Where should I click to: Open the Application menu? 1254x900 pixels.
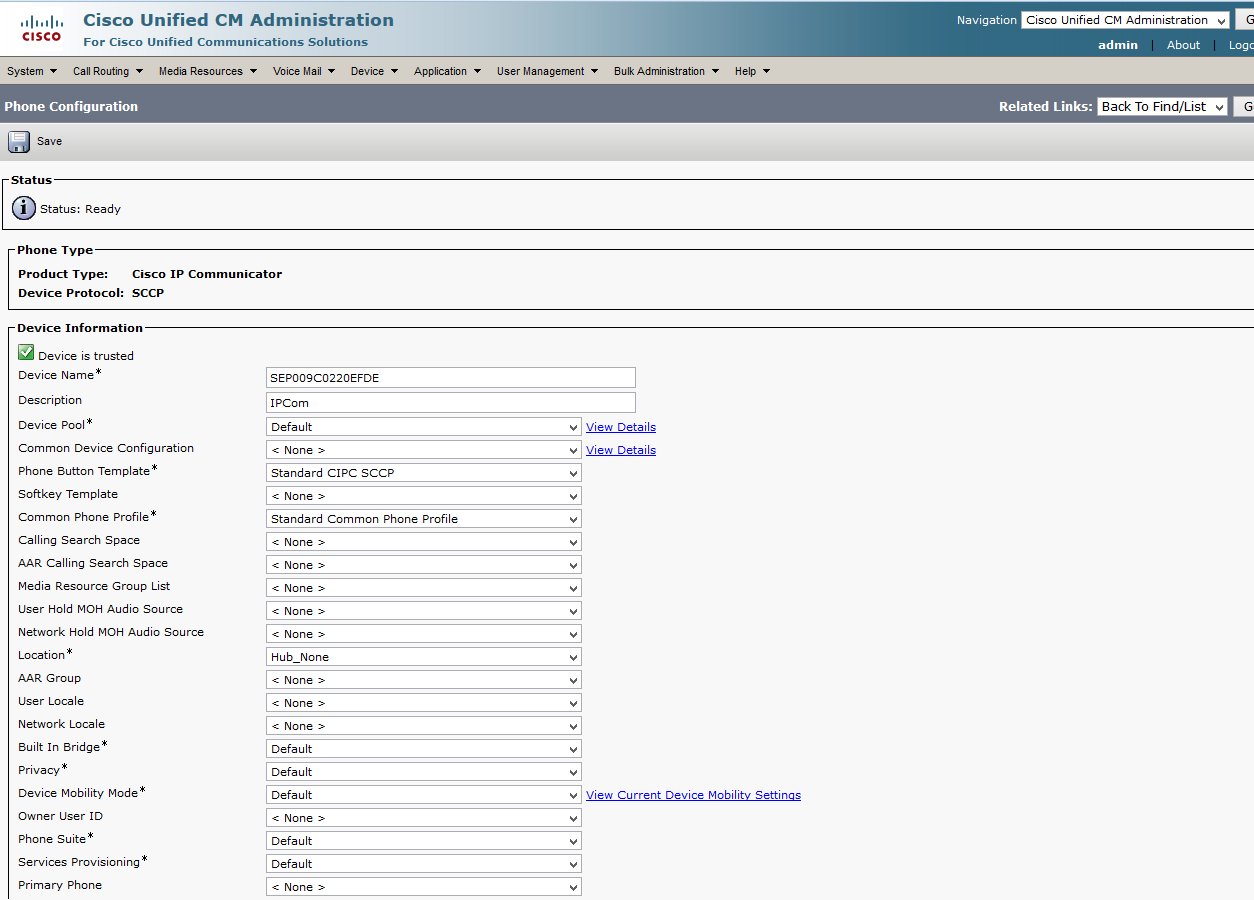448,71
